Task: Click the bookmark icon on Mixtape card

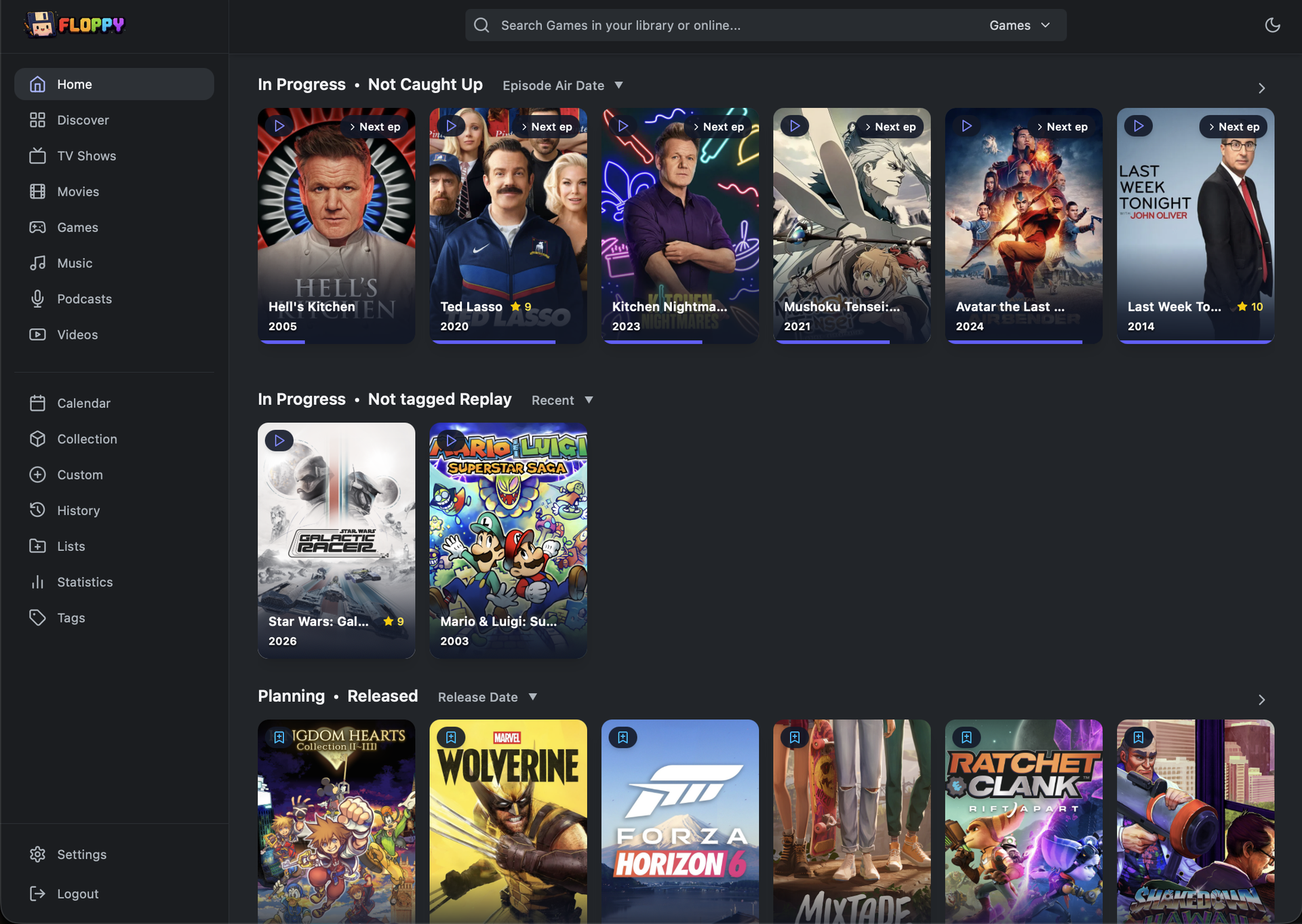Action: pyautogui.click(x=795, y=738)
